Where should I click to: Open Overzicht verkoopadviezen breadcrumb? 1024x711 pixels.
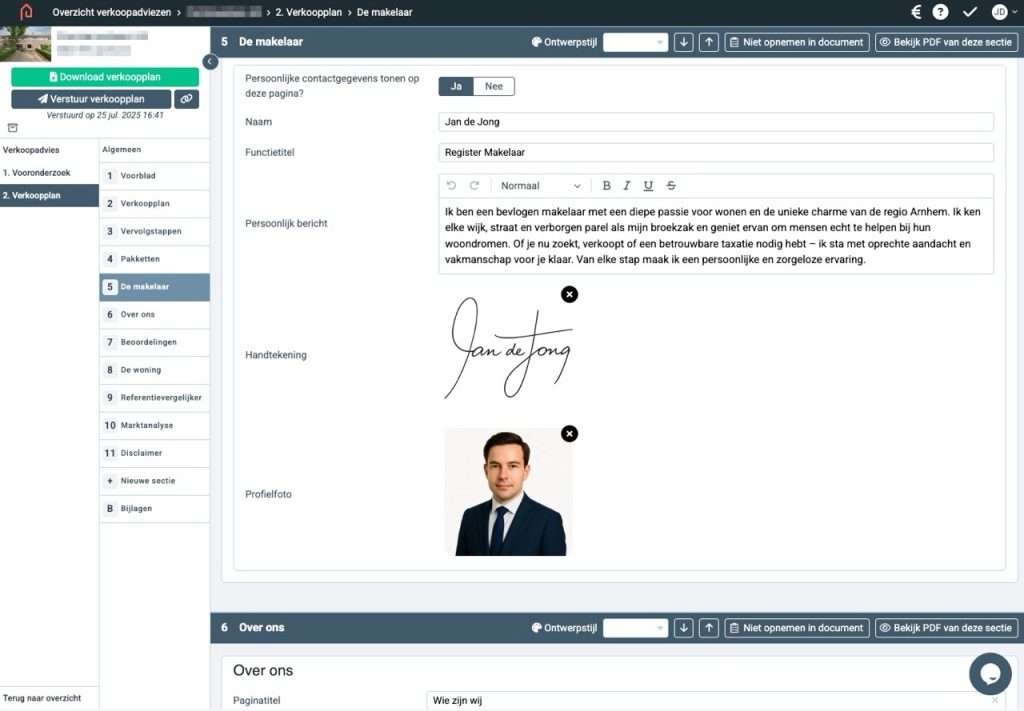click(x=112, y=12)
